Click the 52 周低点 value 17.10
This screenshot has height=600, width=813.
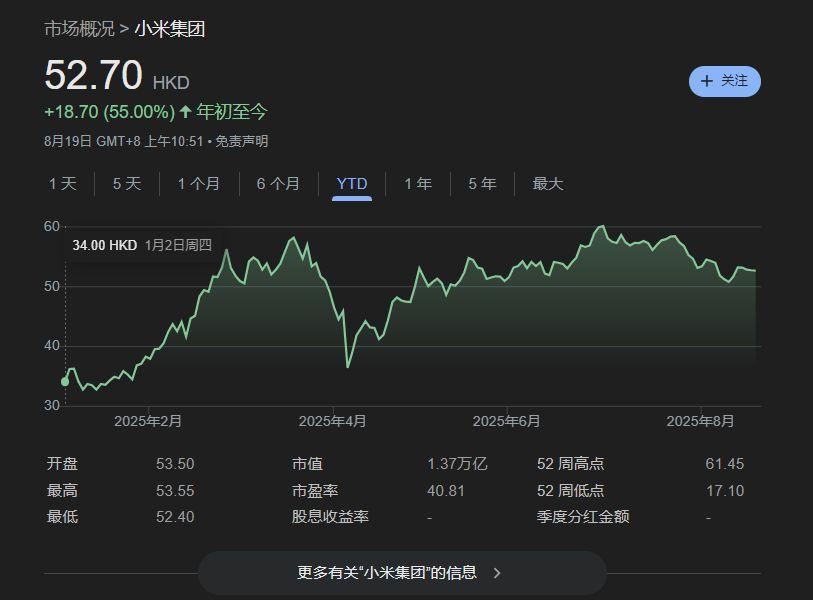click(x=725, y=491)
